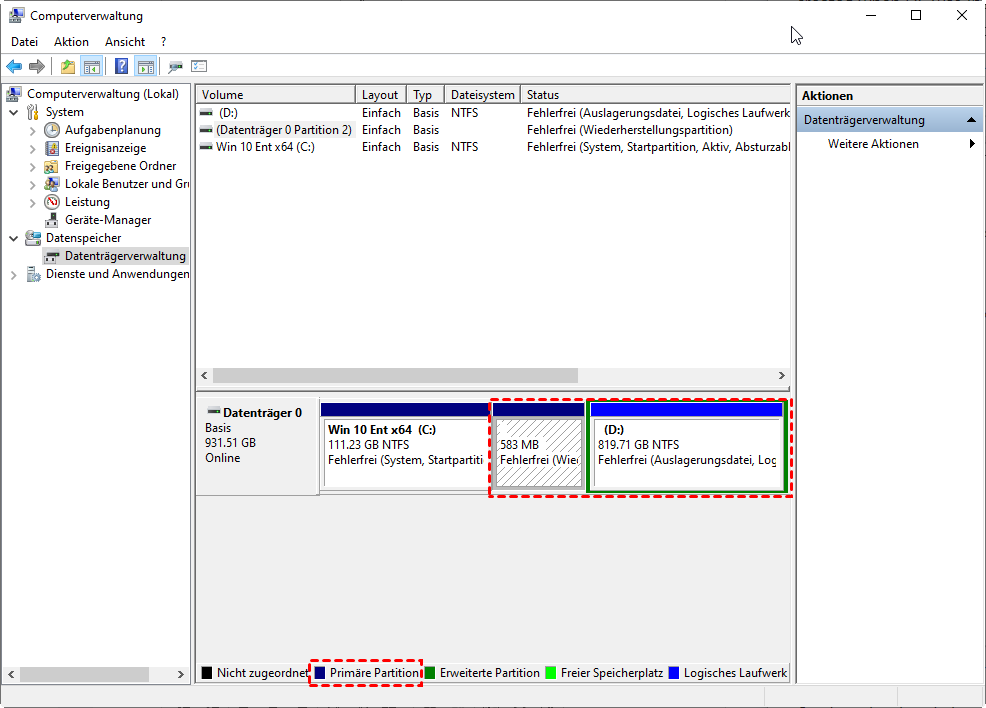The width and height of the screenshot is (986, 708).
Task: Click the drive connection toolbar icon
Action: 175,67
